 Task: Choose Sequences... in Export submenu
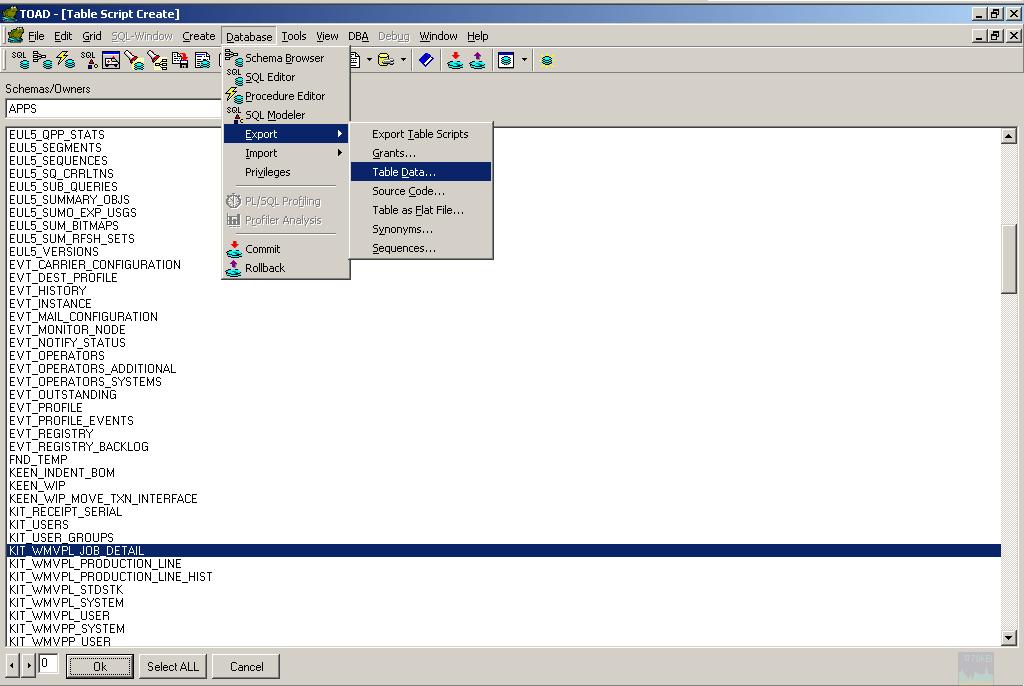click(421, 248)
